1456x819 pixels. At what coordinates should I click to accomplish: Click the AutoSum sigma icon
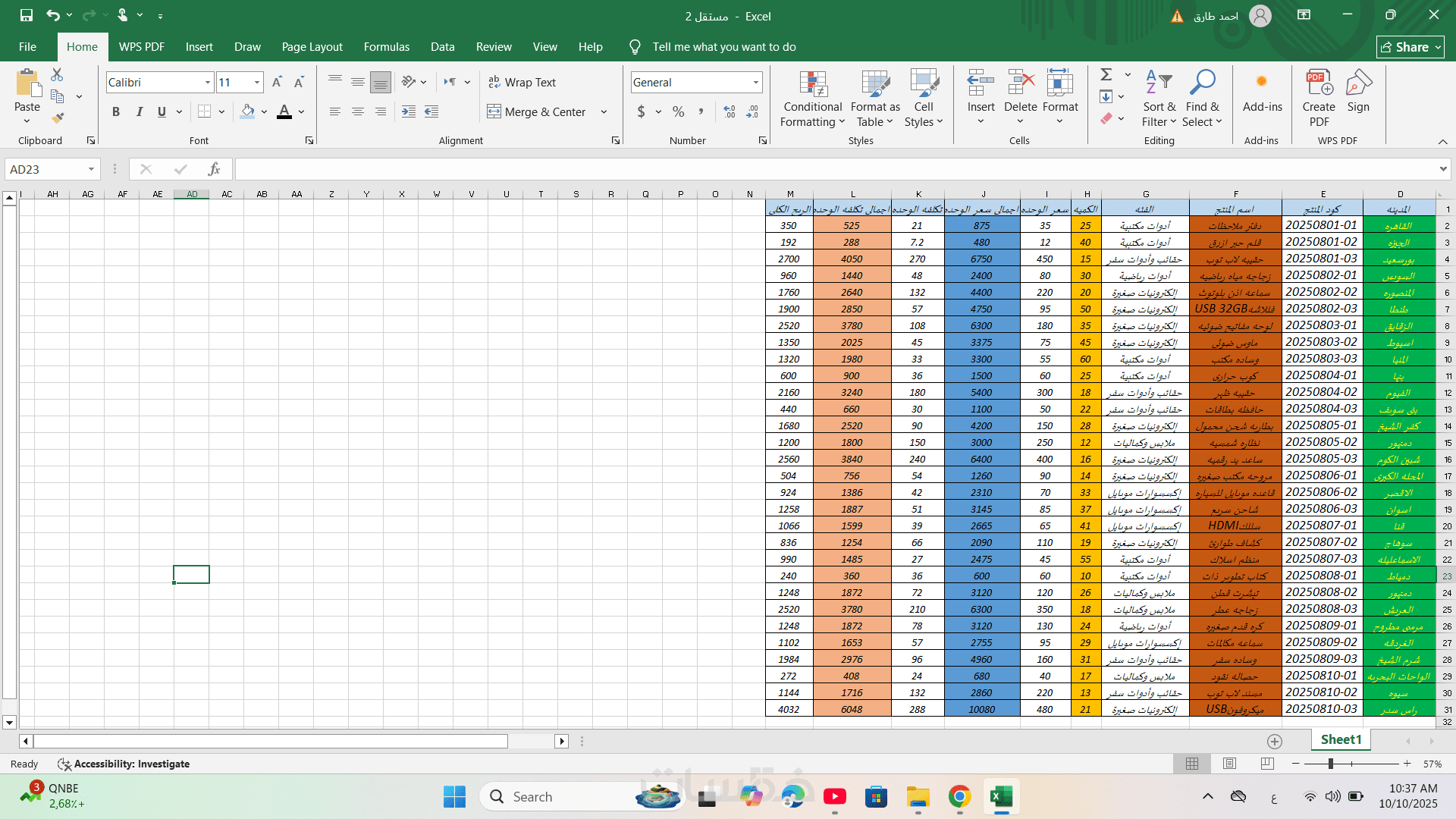pos(1106,74)
